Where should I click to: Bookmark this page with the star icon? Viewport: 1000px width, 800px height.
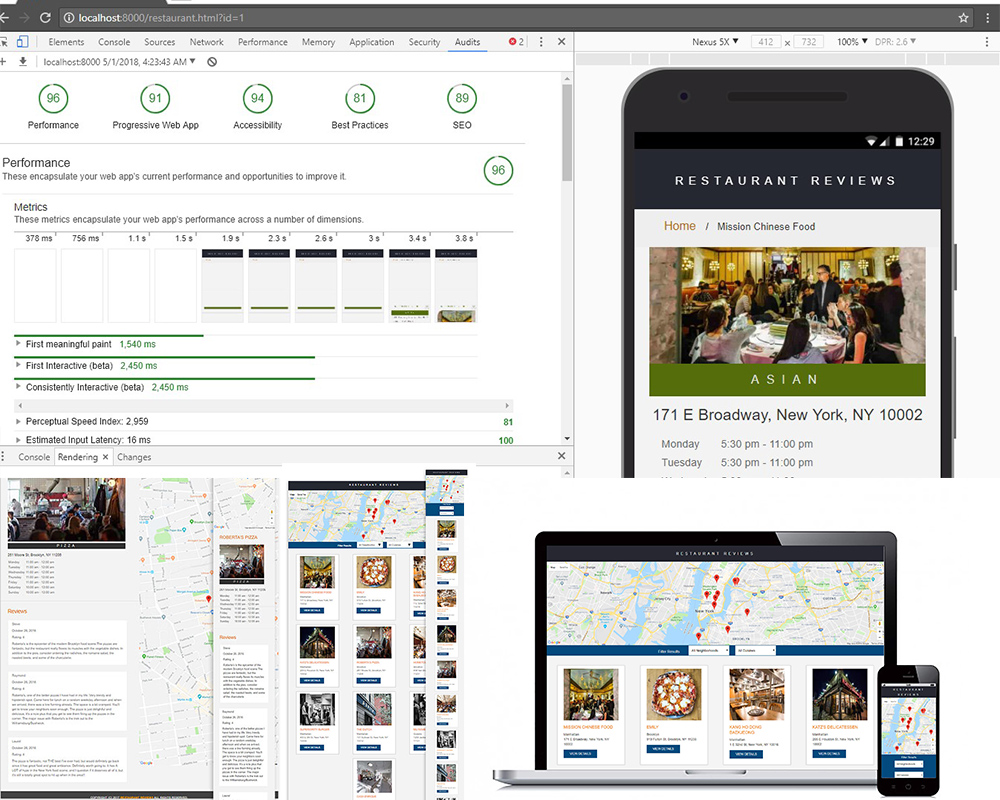[x=963, y=18]
